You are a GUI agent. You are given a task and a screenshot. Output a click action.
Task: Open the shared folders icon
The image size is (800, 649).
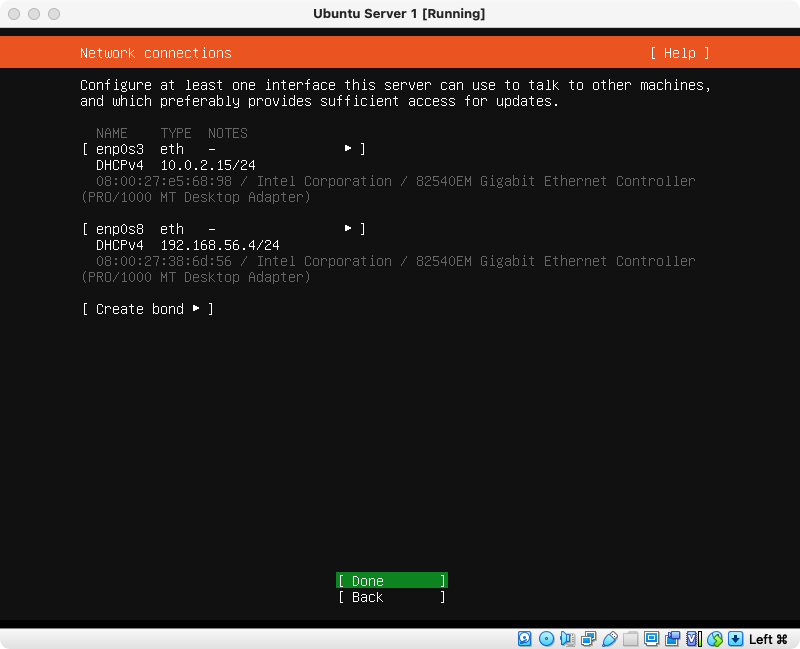click(x=630, y=639)
